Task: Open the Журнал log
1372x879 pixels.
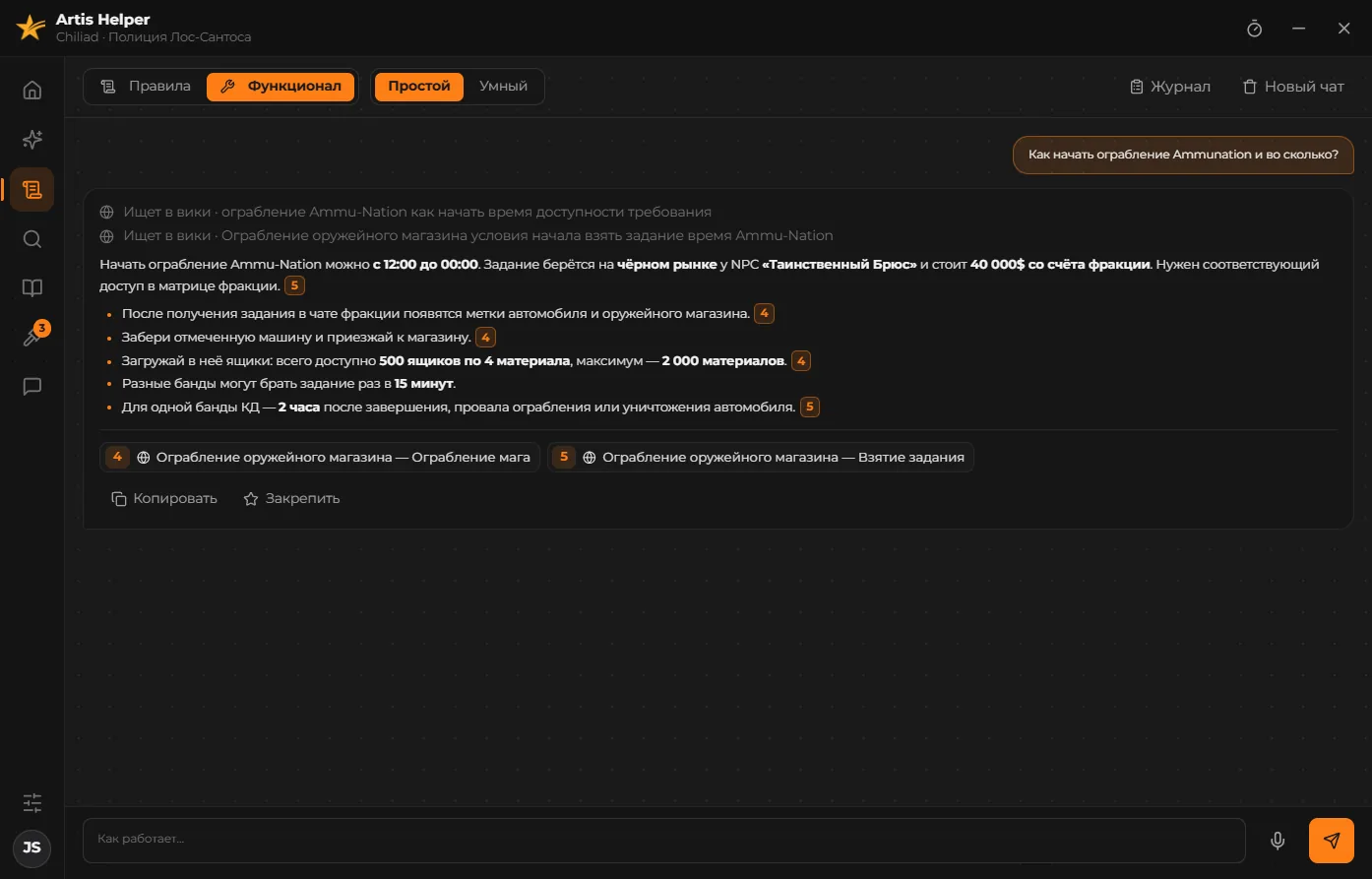Action: tap(1170, 87)
